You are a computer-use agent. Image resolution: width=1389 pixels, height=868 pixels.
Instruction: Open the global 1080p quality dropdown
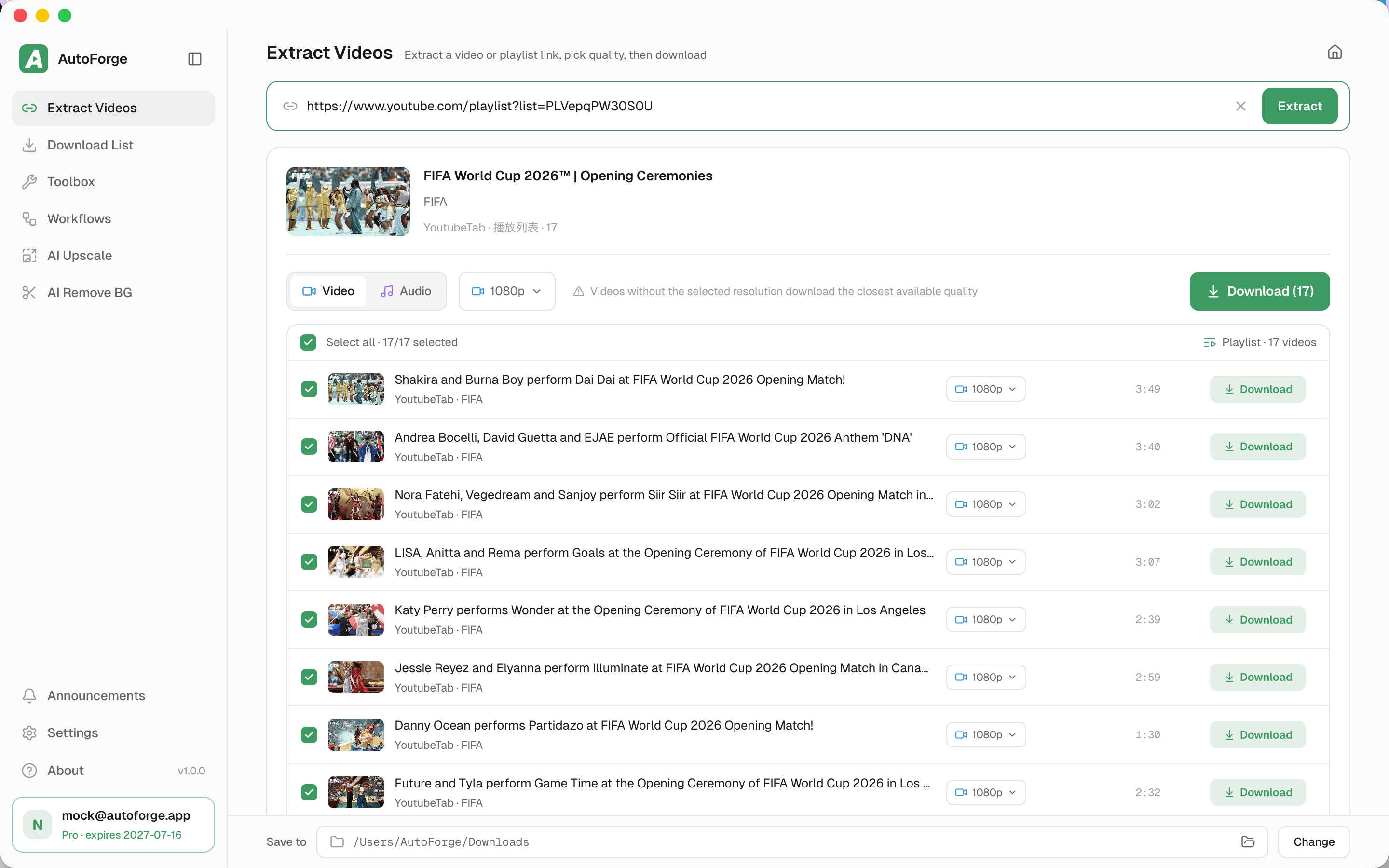pos(507,291)
